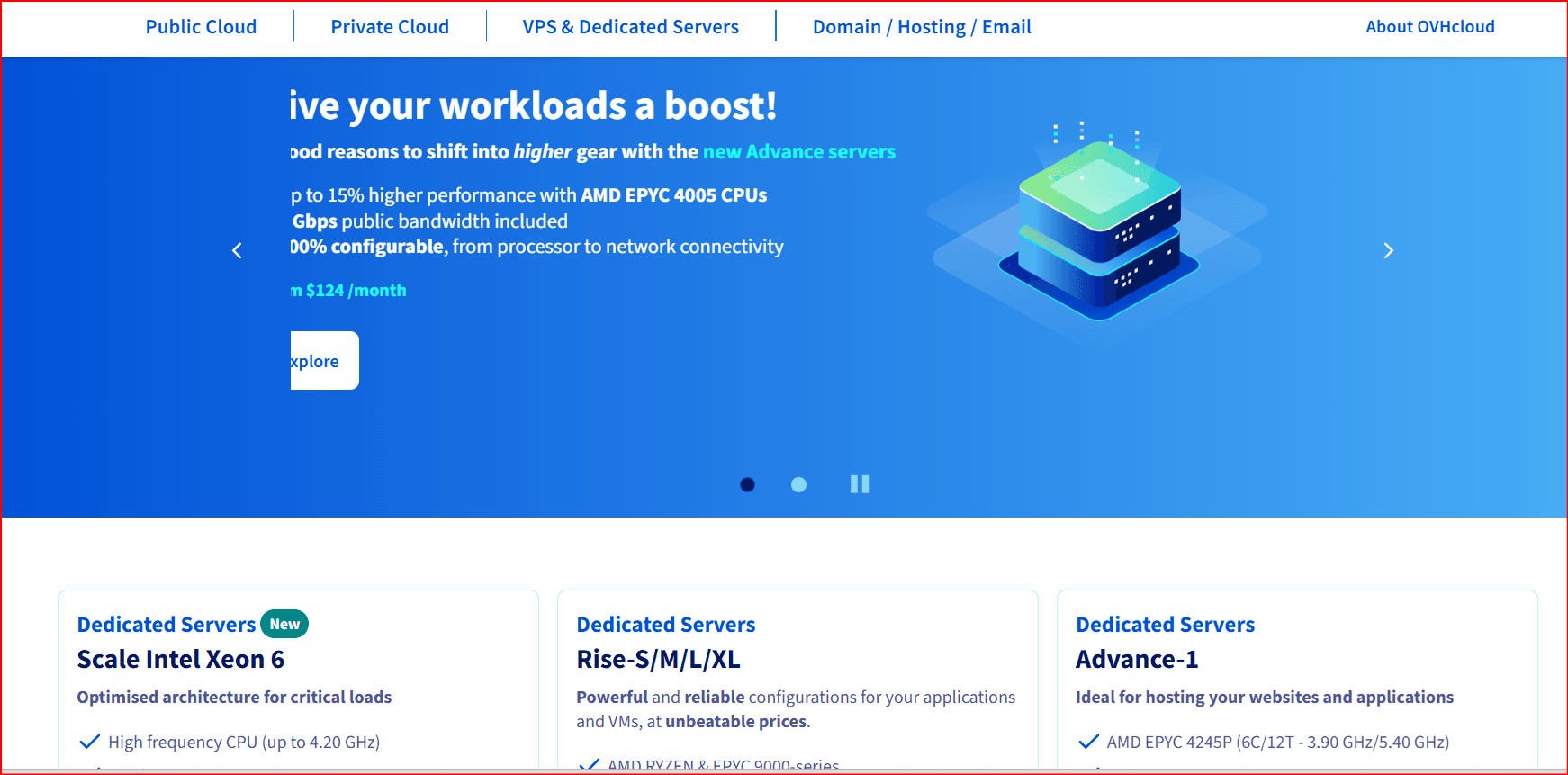This screenshot has width=1568, height=775.
Task: Click the checkmark beside AMD EPYC 4245P
Action: [x=1089, y=742]
